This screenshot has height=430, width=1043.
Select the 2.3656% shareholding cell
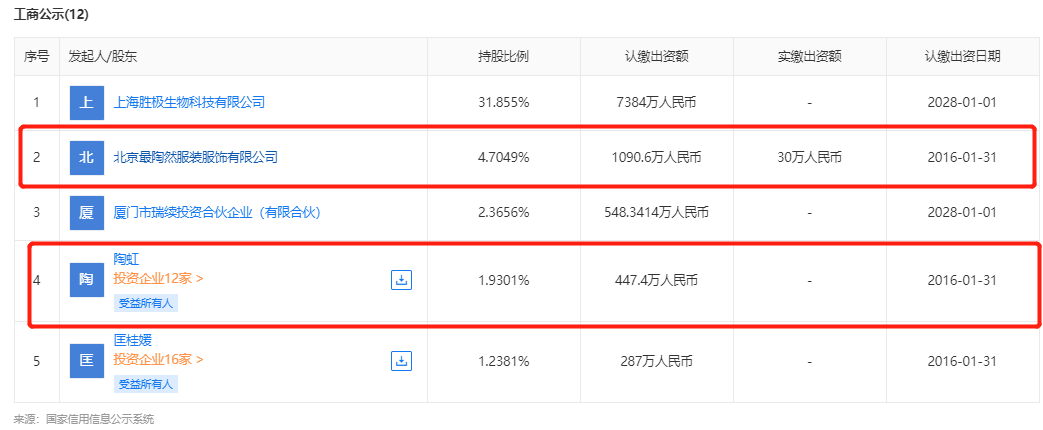point(504,213)
